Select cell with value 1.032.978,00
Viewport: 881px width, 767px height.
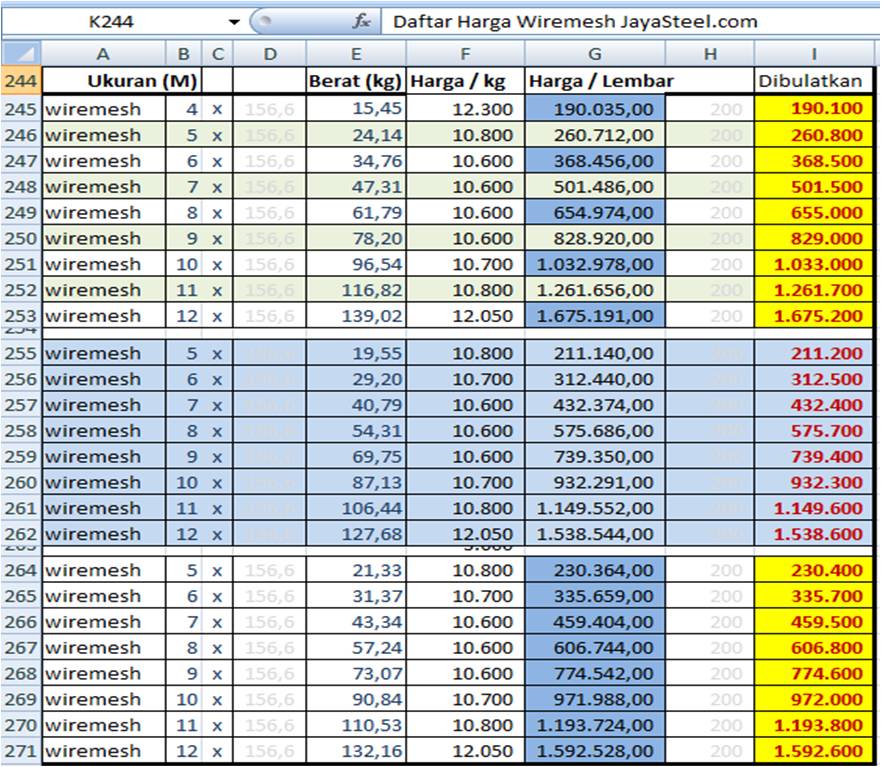tap(595, 264)
